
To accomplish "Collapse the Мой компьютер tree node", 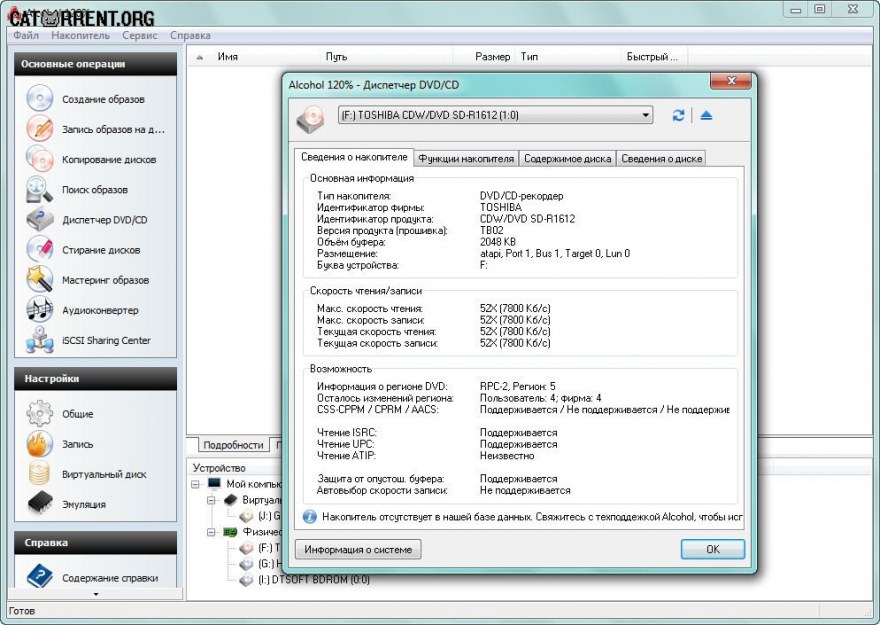I will click(195, 484).
